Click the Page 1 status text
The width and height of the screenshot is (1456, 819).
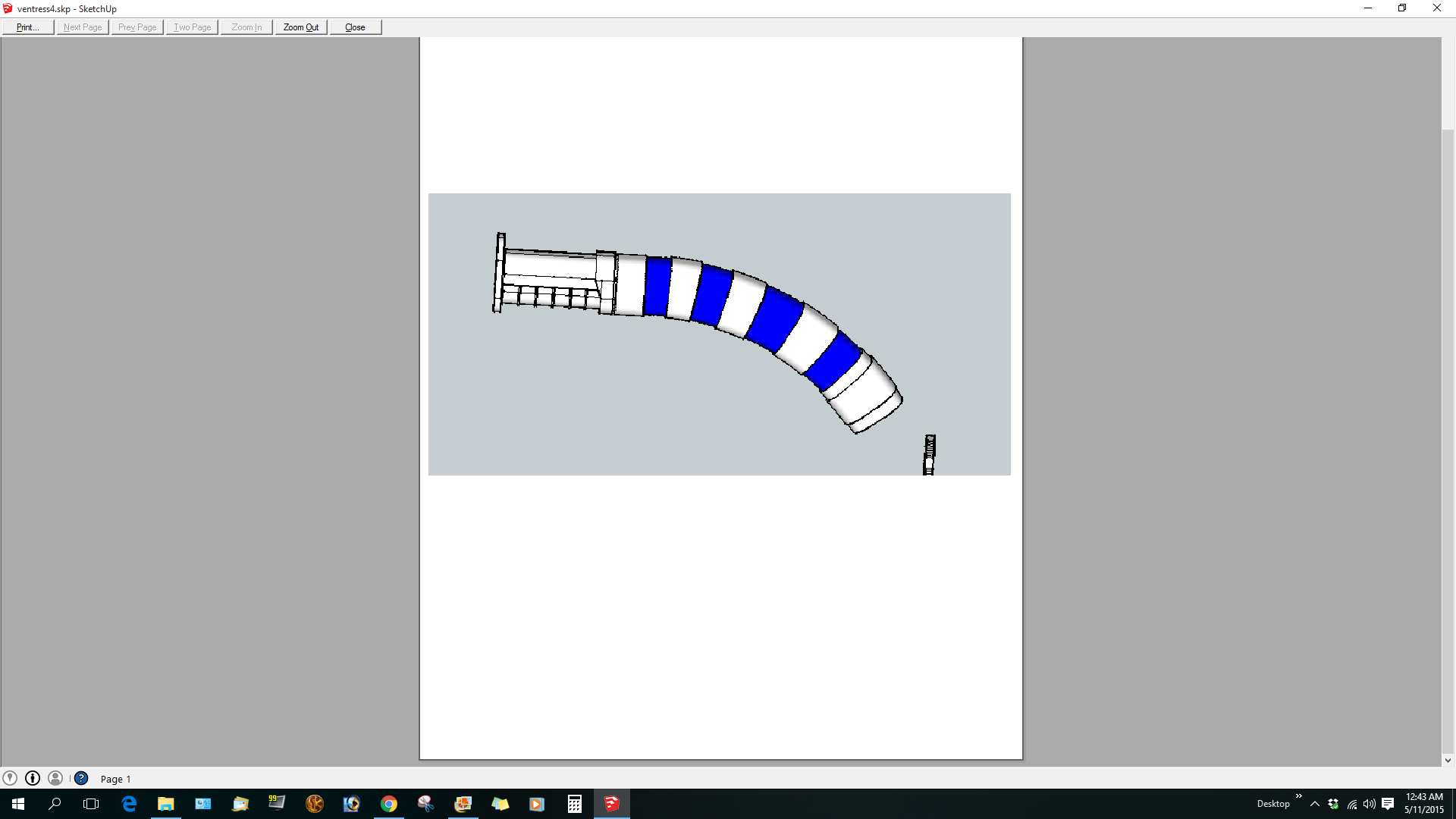[115, 779]
